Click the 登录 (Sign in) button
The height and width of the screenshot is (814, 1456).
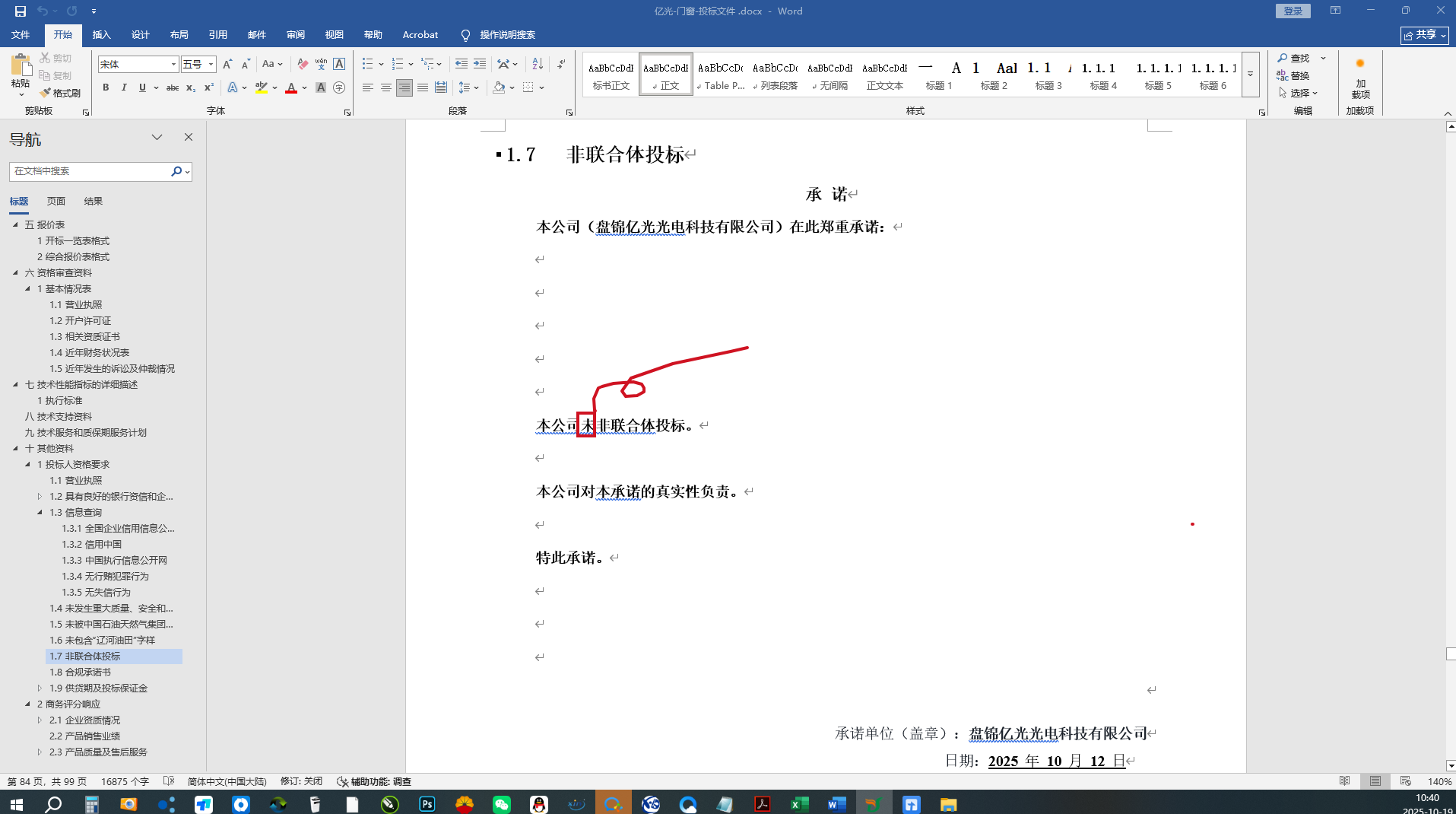click(x=1293, y=11)
